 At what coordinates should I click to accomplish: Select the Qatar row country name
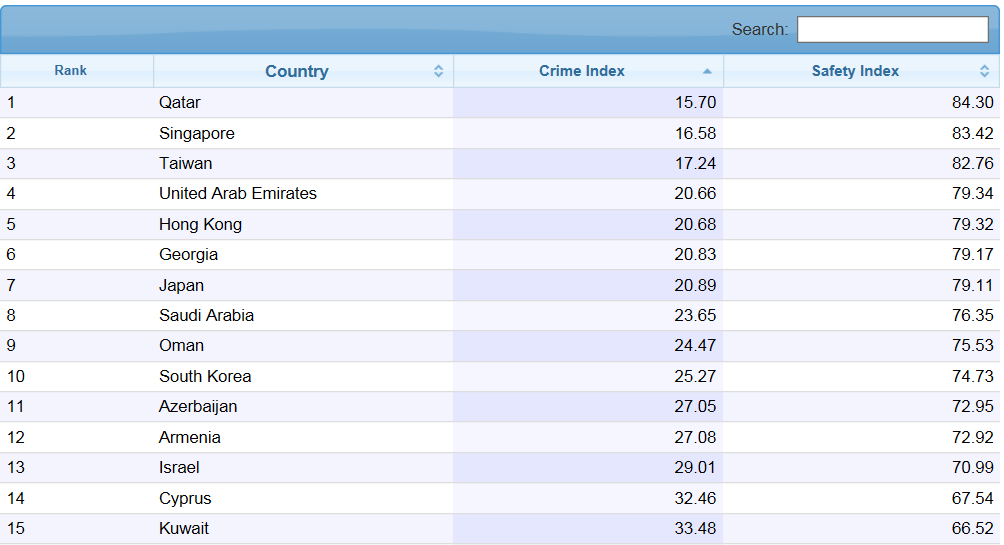(180, 103)
